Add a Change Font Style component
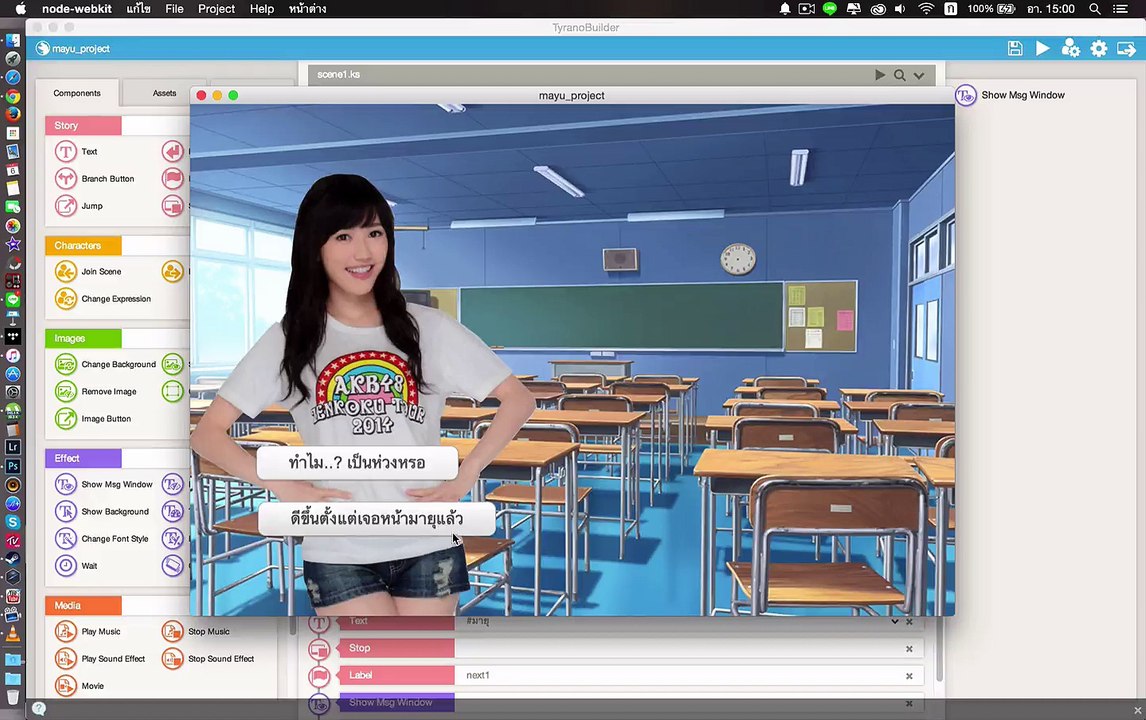Image resolution: width=1146 pixels, height=720 pixels. (102, 539)
